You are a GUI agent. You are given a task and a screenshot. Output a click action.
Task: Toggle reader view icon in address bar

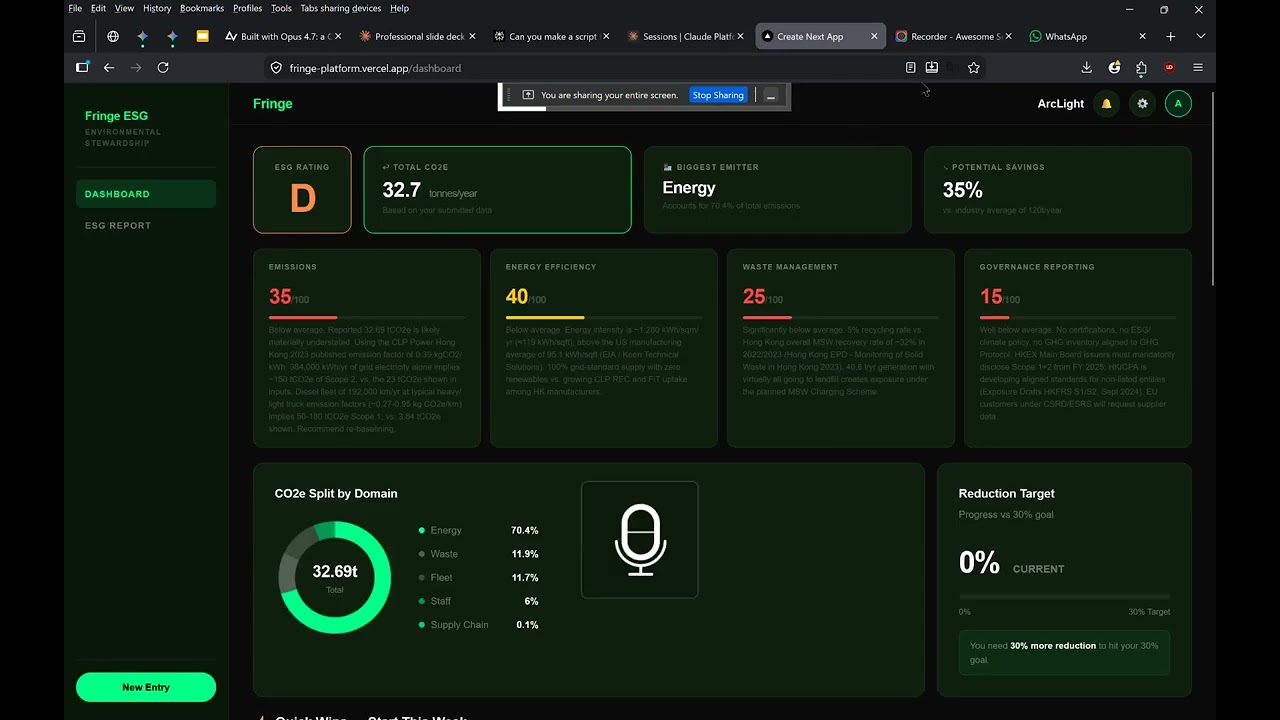(910, 68)
